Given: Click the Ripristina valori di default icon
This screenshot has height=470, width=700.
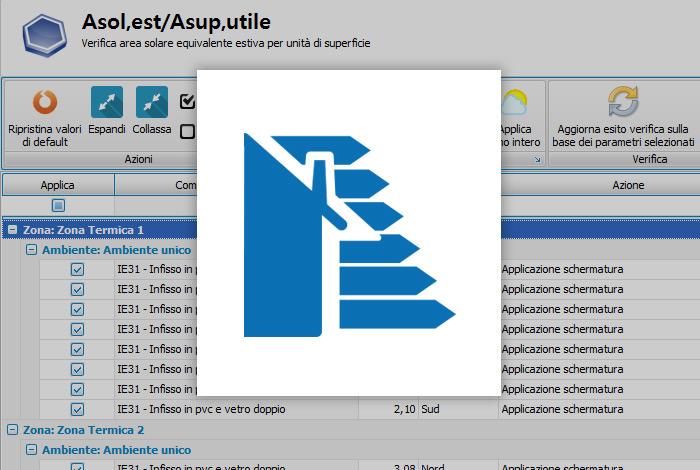Looking at the screenshot, I should click(x=45, y=102).
